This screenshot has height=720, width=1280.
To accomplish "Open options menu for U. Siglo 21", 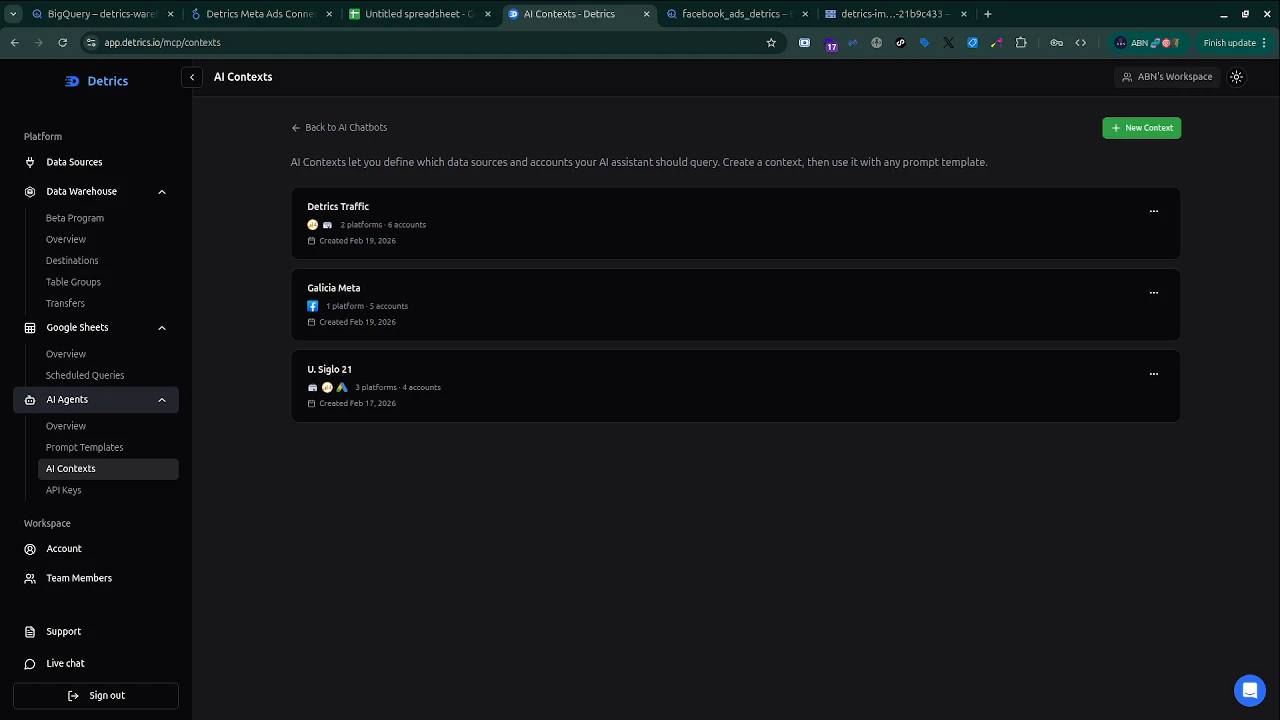I will tap(1154, 374).
